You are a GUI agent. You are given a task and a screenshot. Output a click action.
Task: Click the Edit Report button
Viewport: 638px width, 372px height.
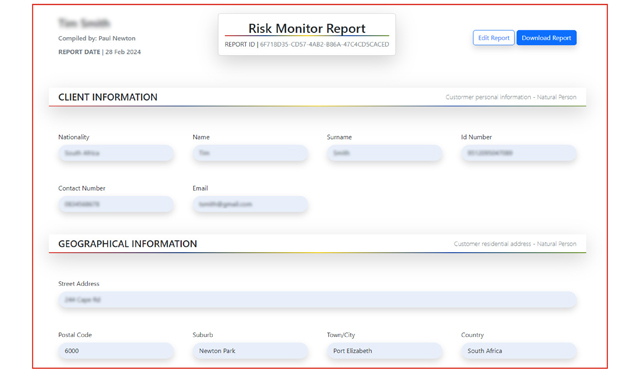(494, 38)
